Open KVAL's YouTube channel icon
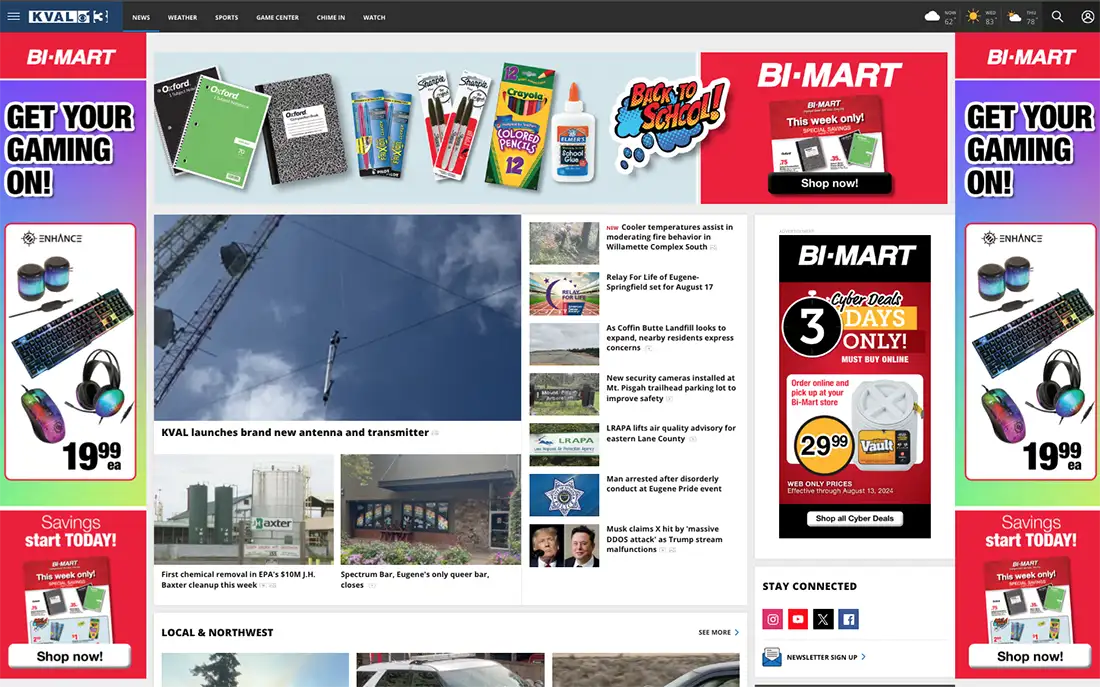The width and height of the screenshot is (1100, 687). 798,619
